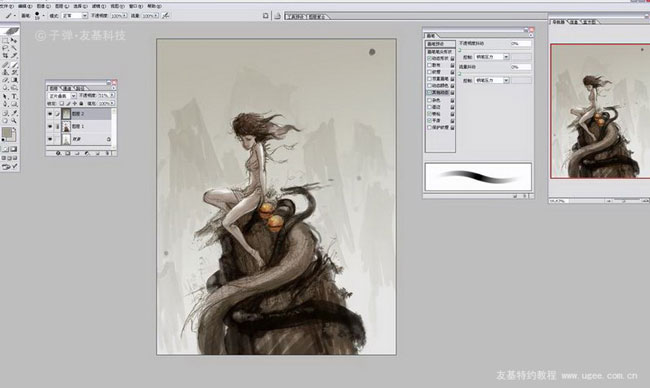Enable 散布 Scattering checkbox
Viewport: 650px width, 388px height.
429,65
